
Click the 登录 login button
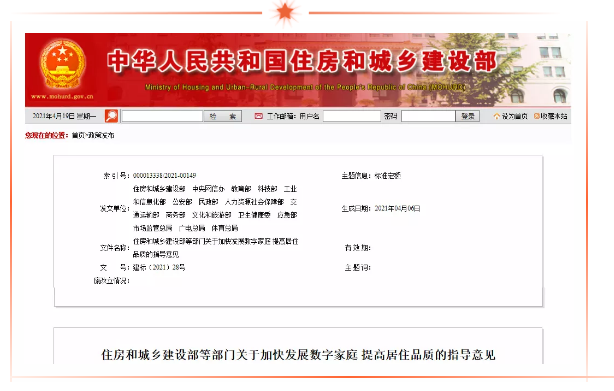(468, 116)
